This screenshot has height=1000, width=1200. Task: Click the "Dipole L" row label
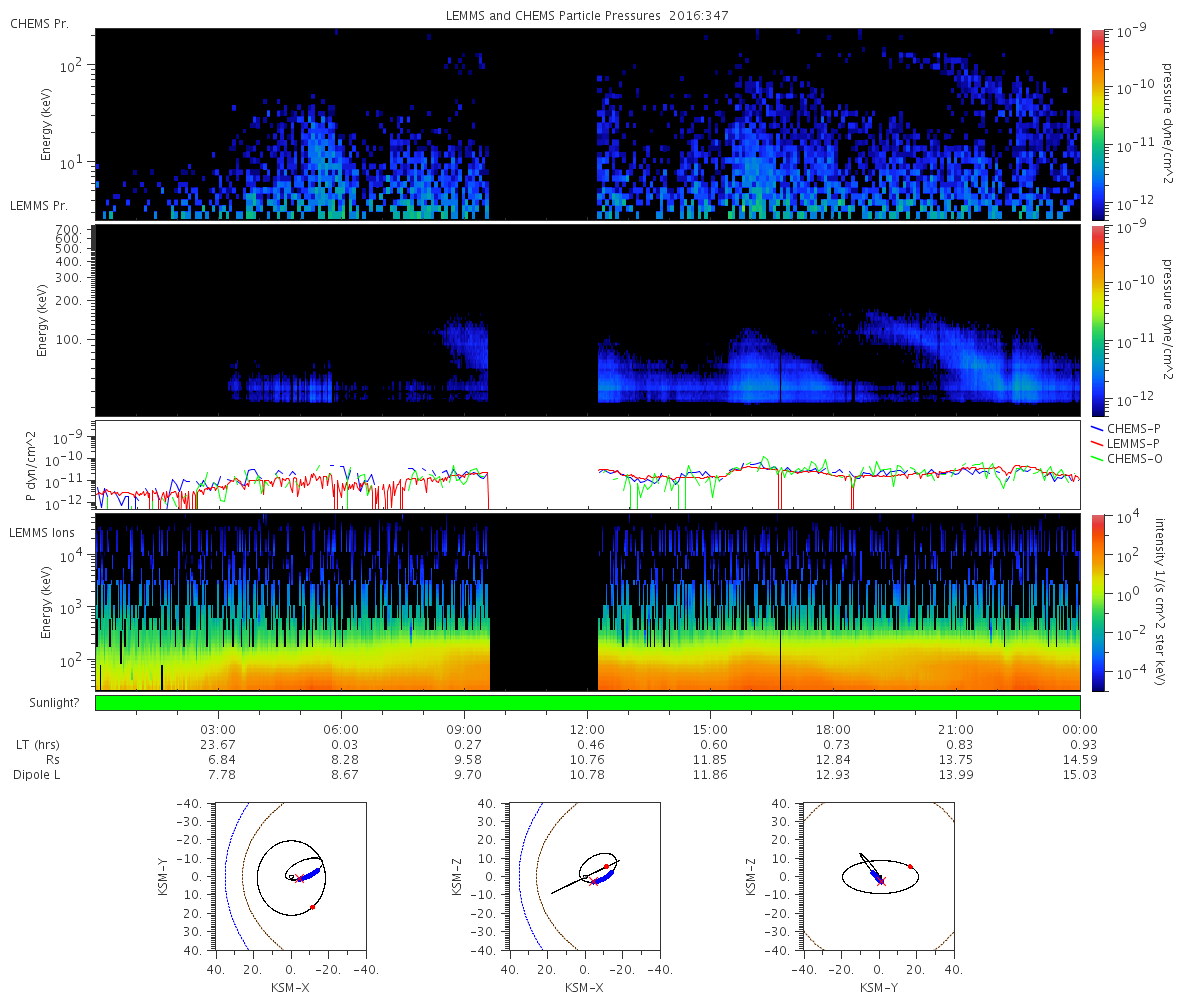[x=38, y=775]
